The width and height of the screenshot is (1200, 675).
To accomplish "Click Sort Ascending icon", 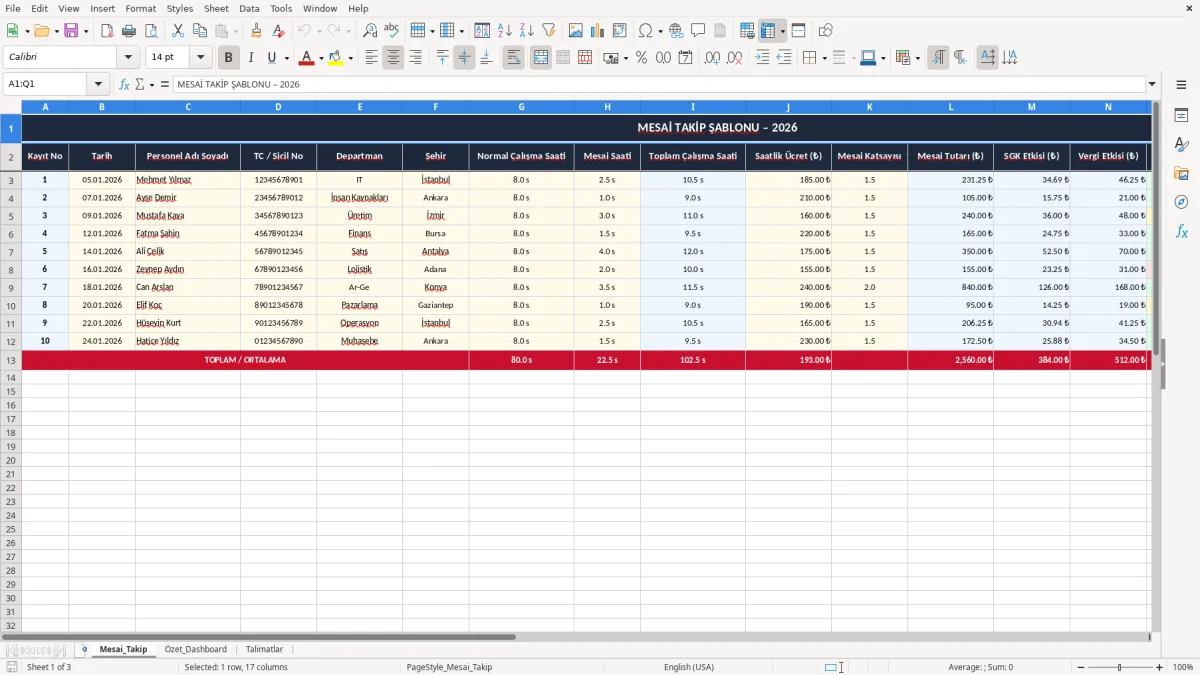I will [505, 31].
